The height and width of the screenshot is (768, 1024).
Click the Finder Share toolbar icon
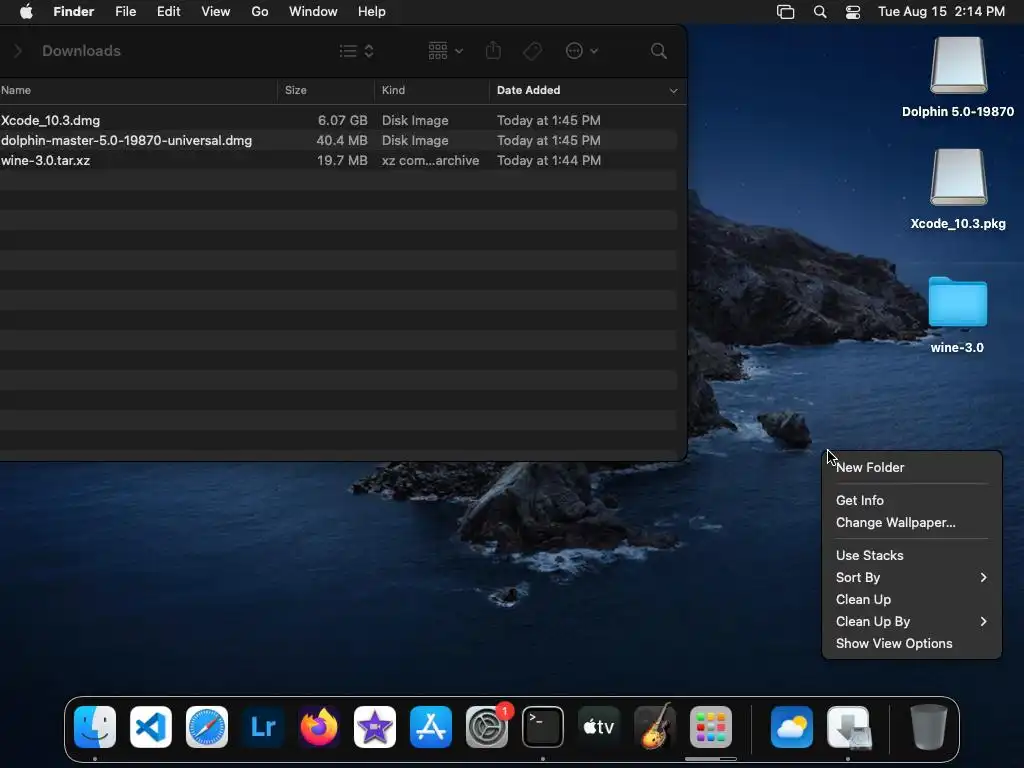(494, 51)
